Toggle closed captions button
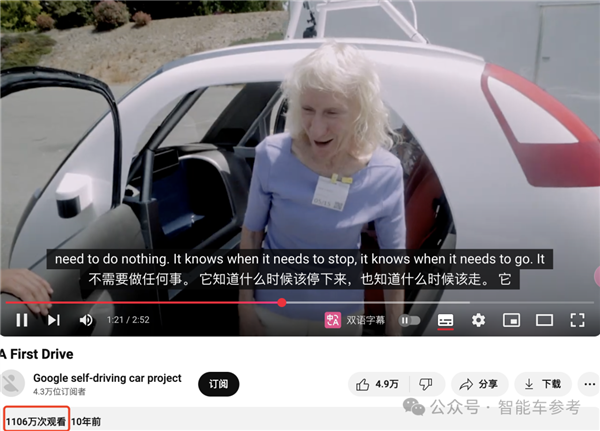600x431 pixels. tap(446, 320)
